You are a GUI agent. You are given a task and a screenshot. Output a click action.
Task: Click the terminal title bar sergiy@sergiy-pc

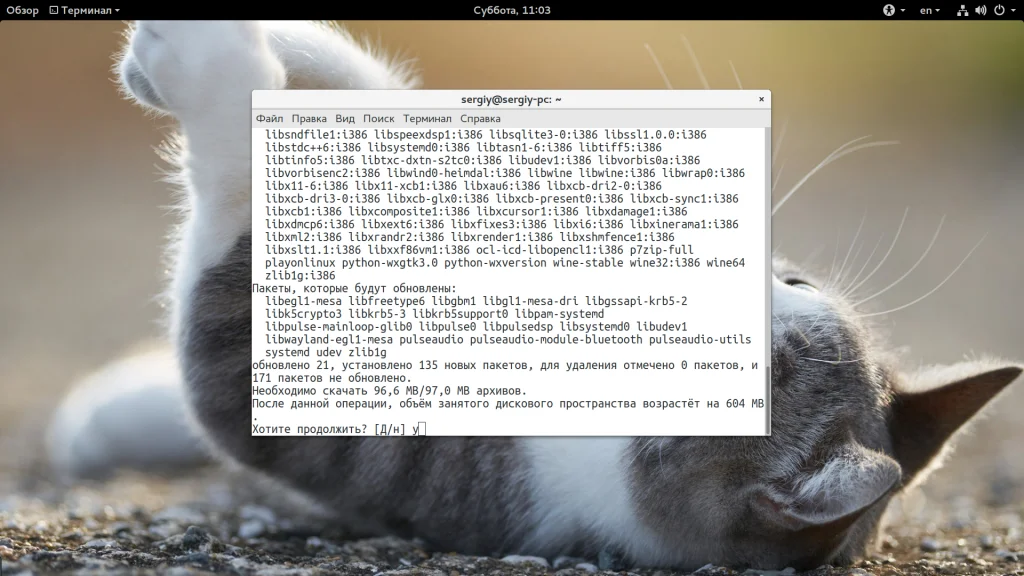511,99
